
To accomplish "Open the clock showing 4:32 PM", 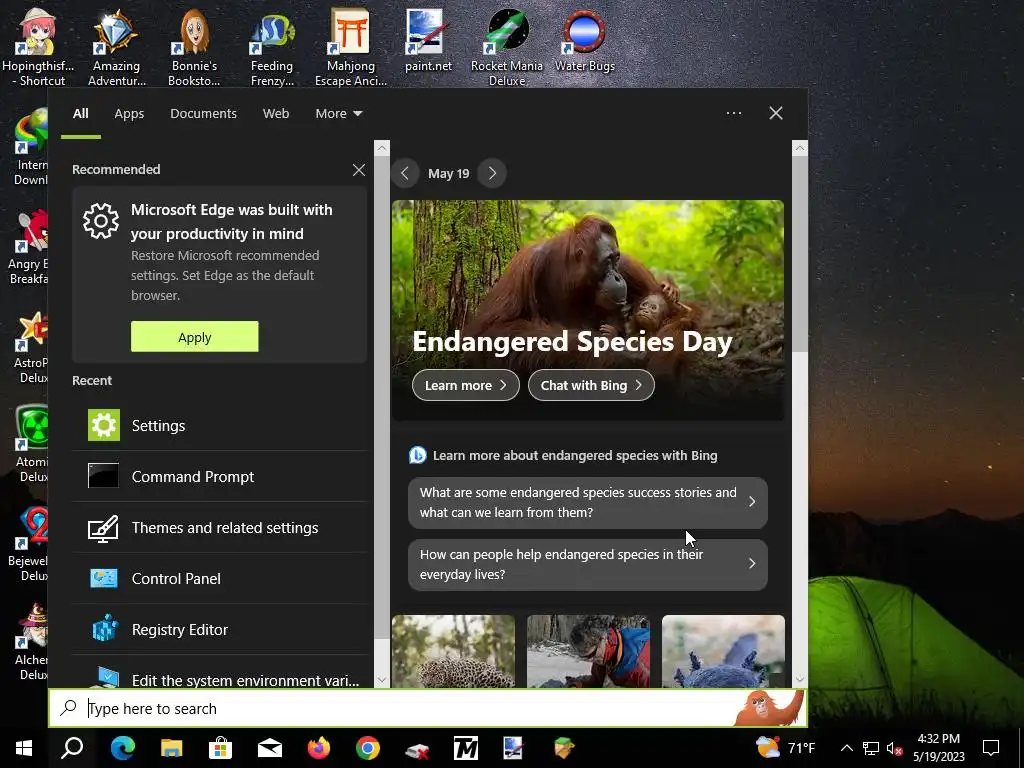I will point(938,748).
